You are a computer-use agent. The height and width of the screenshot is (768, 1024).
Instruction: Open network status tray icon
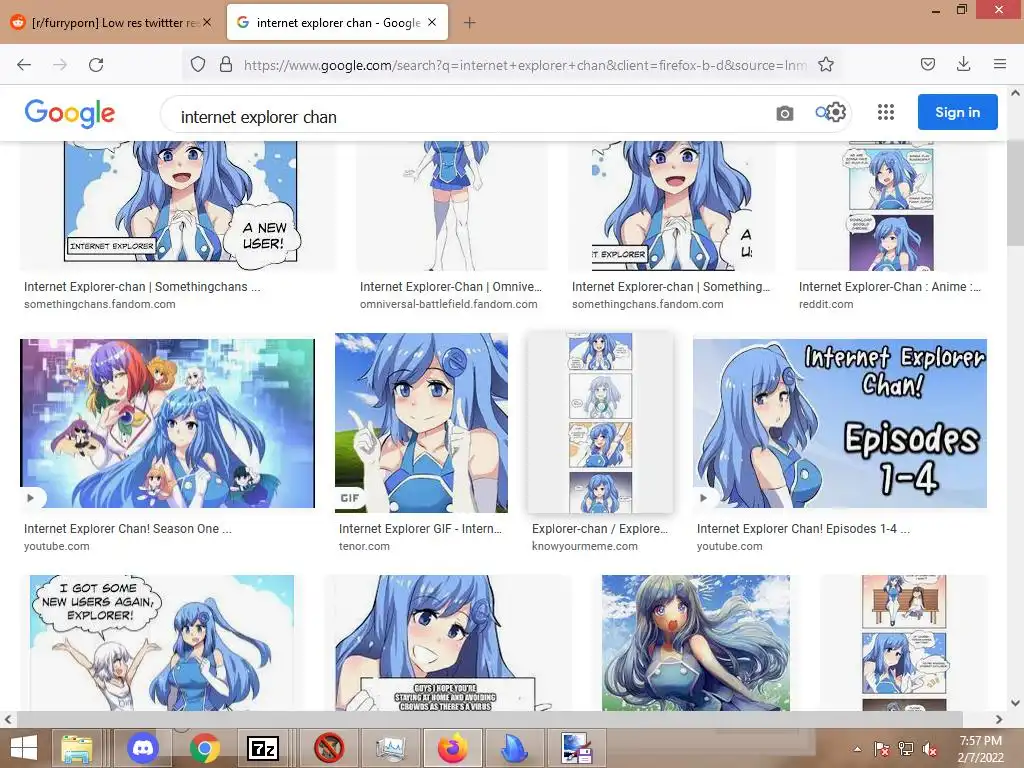[906, 748]
